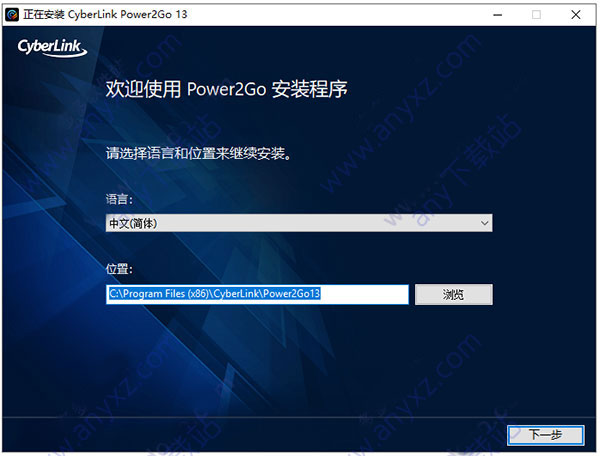This screenshot has height=456, width=600.
Task: Minimize the installer window
Action: (497, 15)
